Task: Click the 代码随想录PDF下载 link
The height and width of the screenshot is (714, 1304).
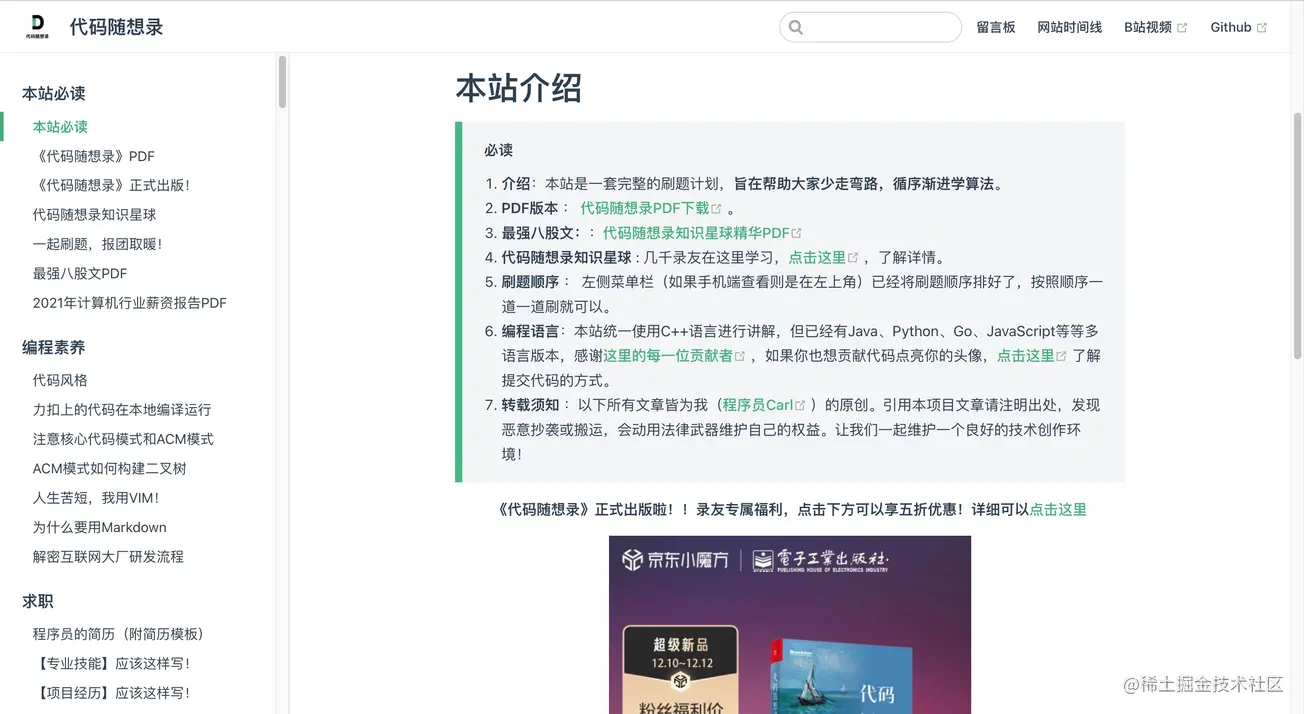Action: click(644, 208)
